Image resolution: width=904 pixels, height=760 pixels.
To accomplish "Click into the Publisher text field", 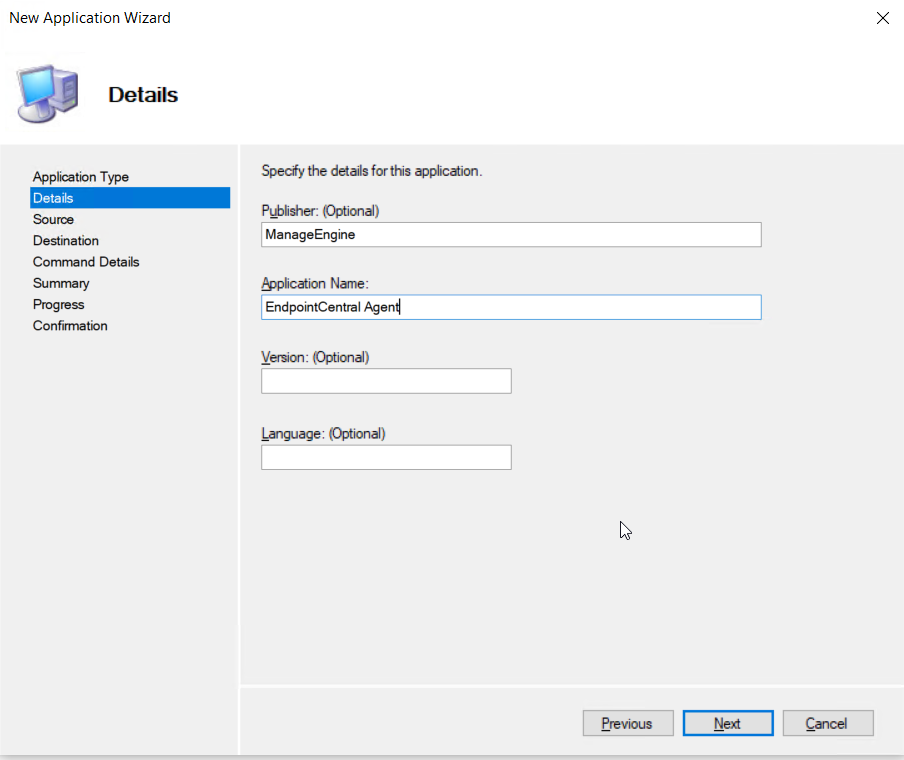I will (x=511, y=235).
